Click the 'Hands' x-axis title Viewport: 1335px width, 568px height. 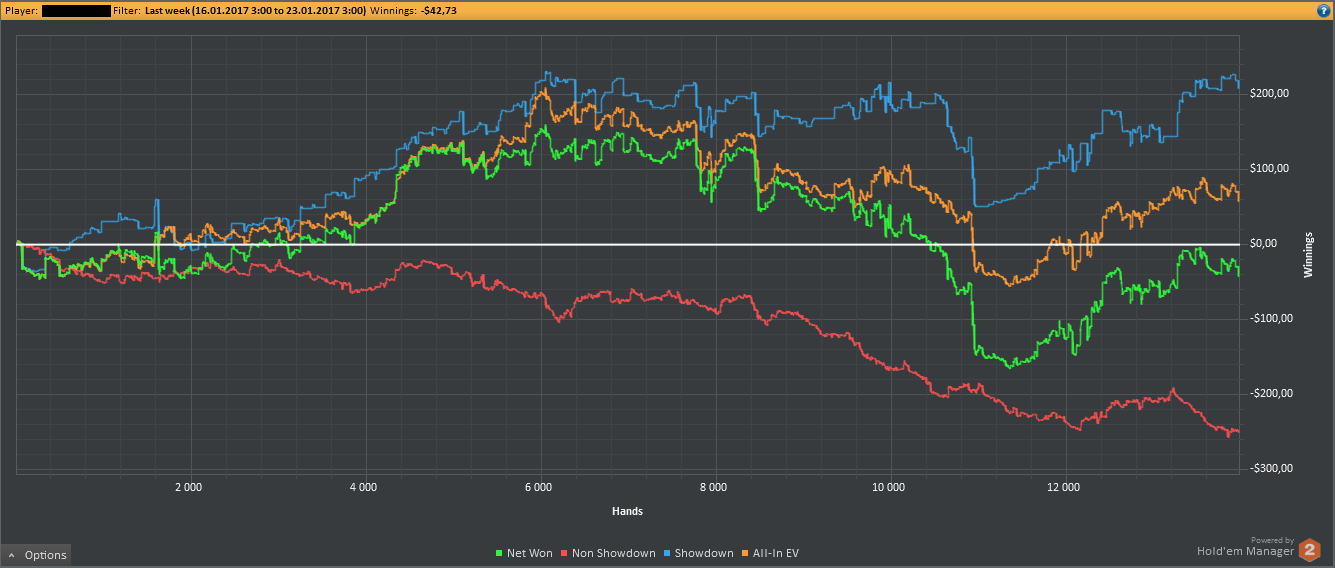627,511
